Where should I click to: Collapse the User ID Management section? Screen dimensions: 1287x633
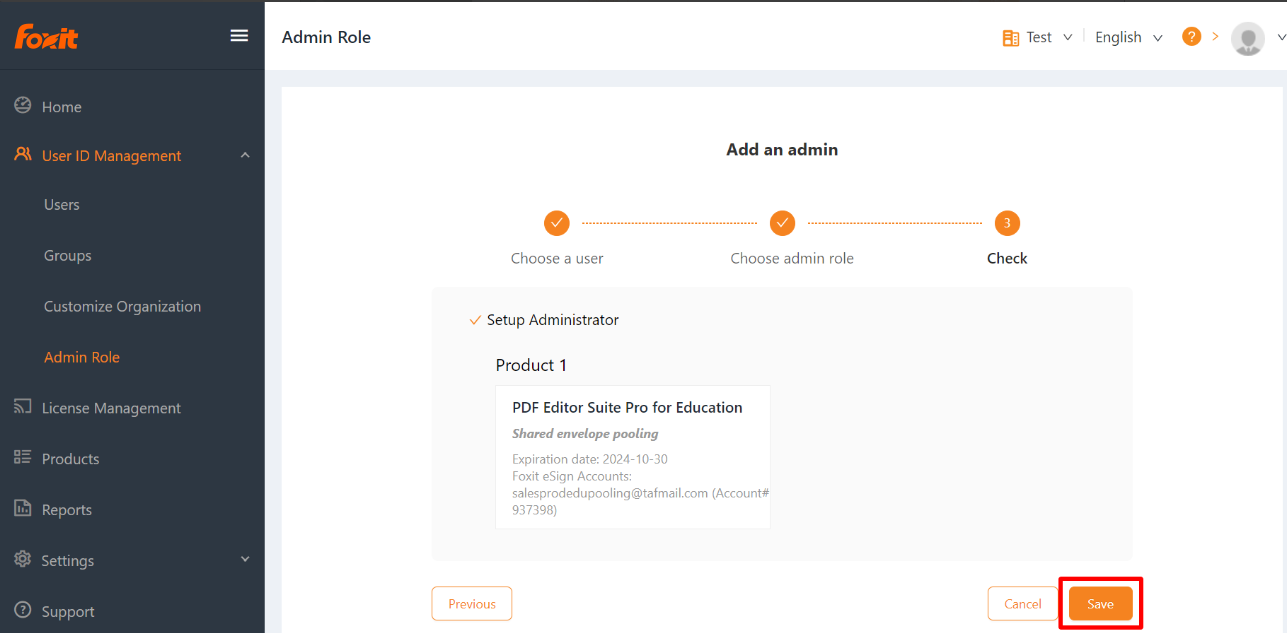point(245,155)
